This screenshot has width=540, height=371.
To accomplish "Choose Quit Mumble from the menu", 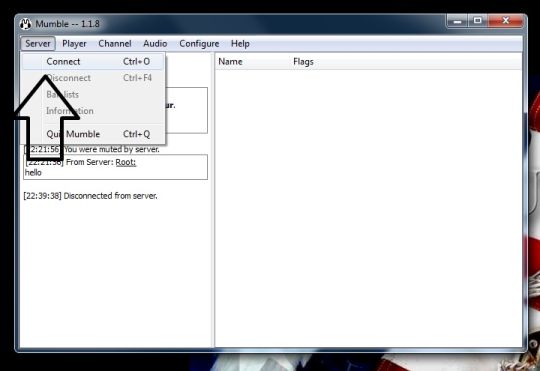I will tap(93, 134).
